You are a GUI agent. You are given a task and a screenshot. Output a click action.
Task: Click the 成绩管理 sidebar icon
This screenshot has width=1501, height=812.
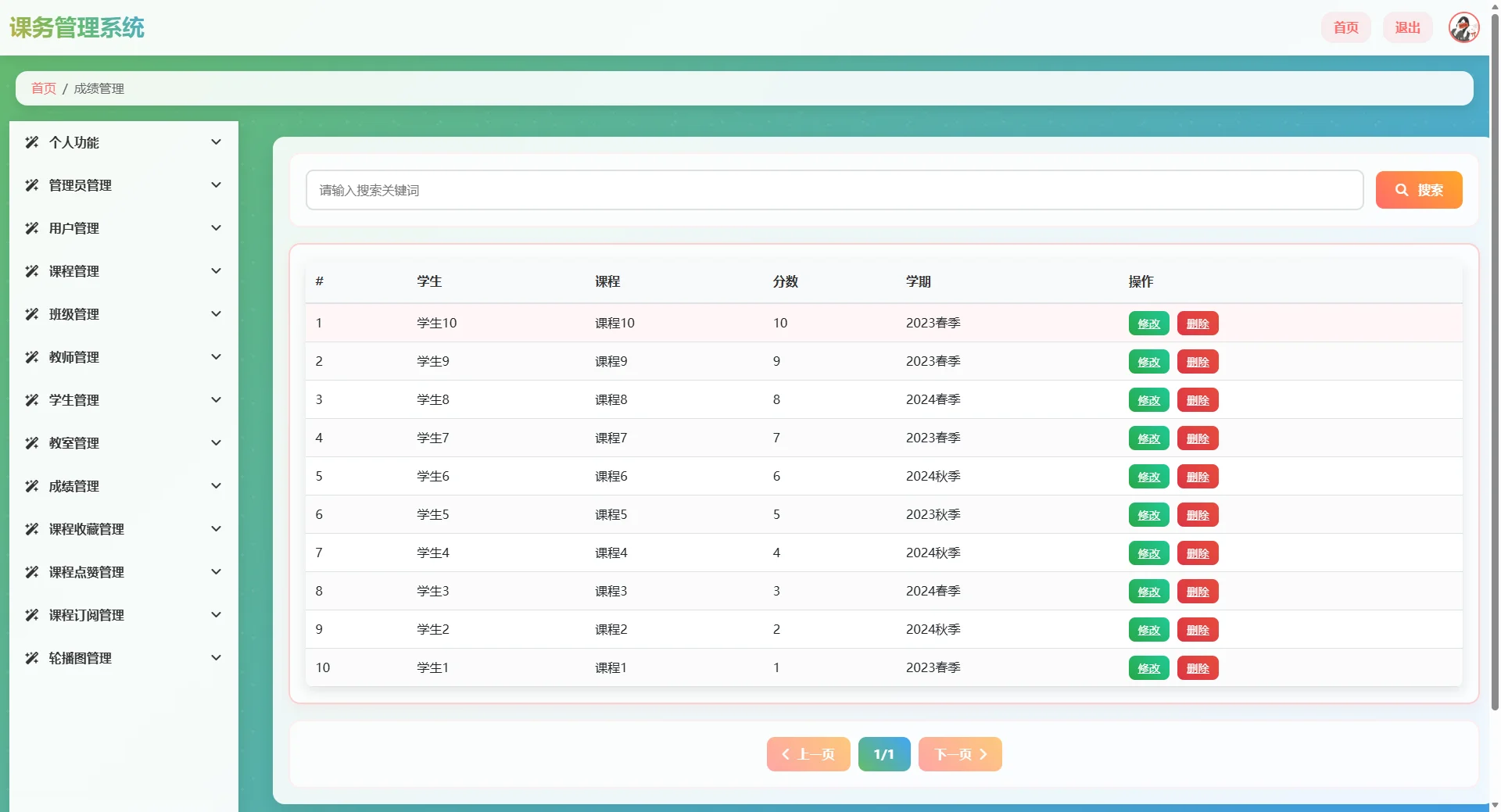tap(31, 485)
